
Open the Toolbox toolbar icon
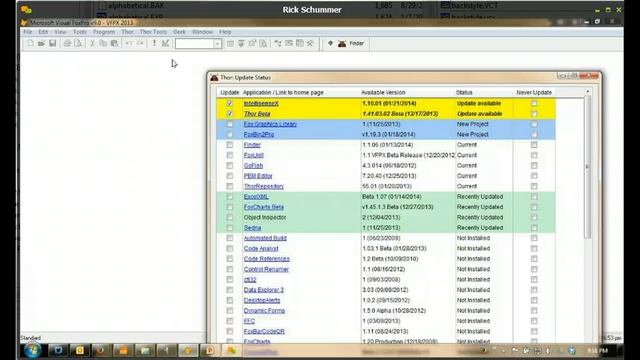pyautogui.click(x=310, y=43)
